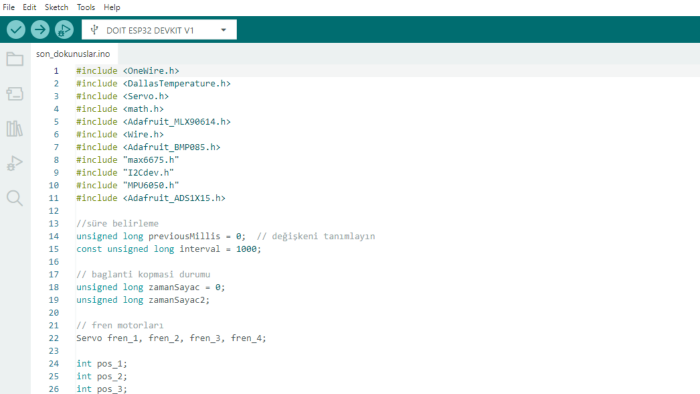Image resolution: width=700 pixels, height=394 pixels.
Task: Click the Upload arrow button
Action: pyautogui.click(x=40, y=30)
